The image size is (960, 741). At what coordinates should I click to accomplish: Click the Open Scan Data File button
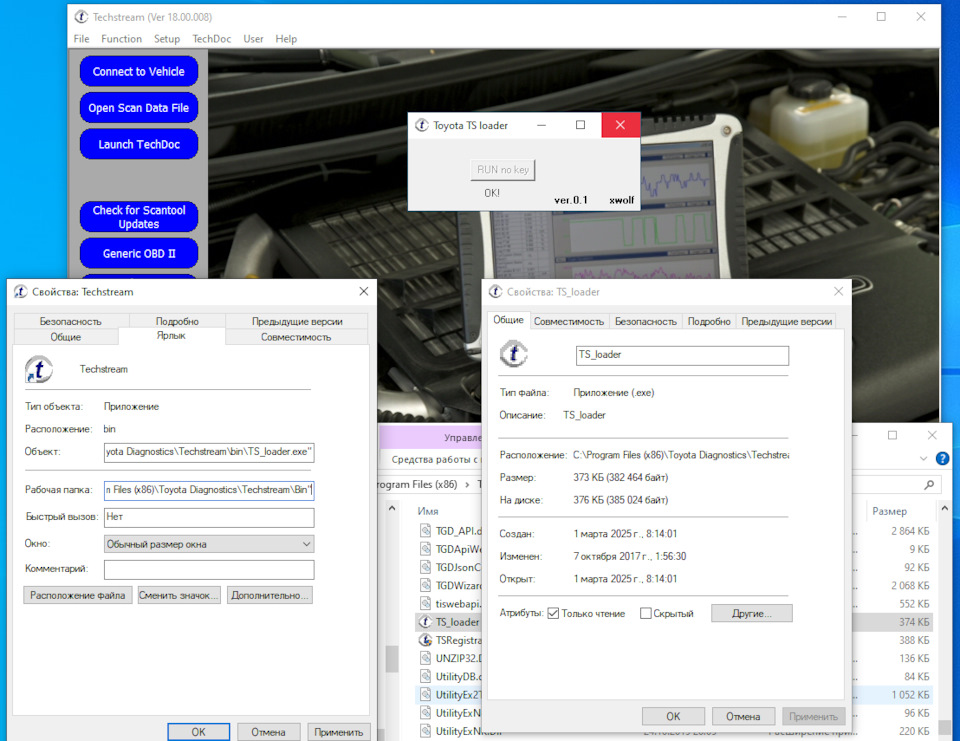139,108
